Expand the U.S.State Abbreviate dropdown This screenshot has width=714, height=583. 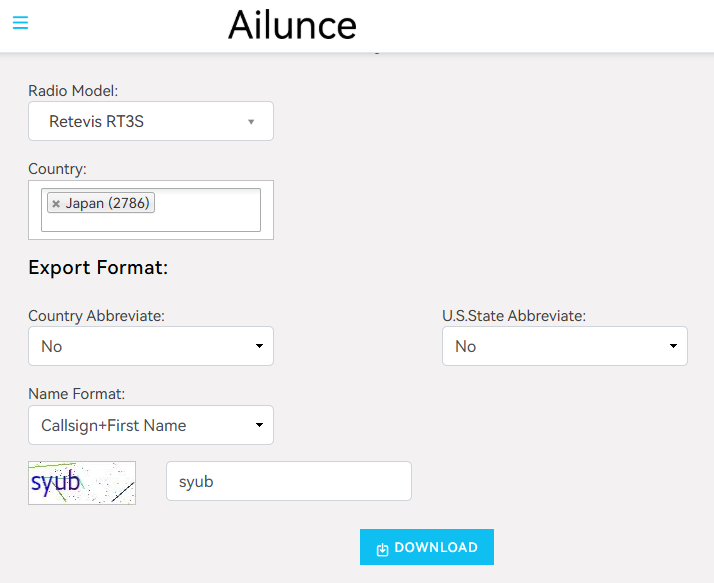pyautogui.click(x=564, y=346)
